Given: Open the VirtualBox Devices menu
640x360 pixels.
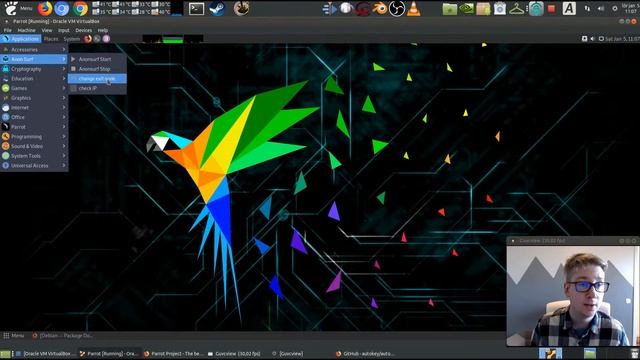Looking at the screenshot, I should tap(84, 30).
